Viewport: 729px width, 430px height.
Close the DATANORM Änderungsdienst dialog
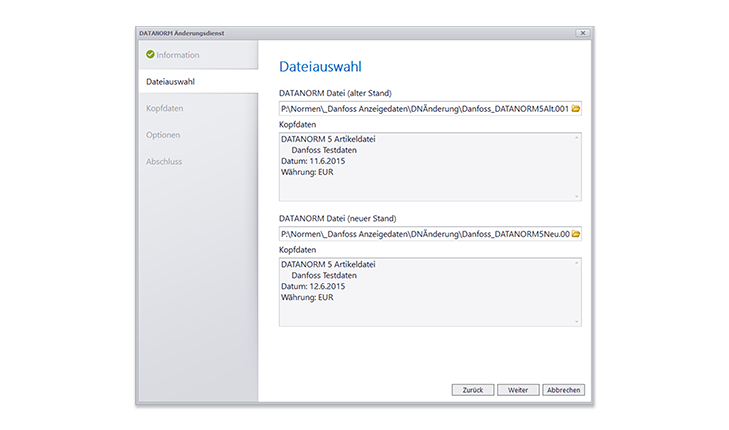point(583,33)
